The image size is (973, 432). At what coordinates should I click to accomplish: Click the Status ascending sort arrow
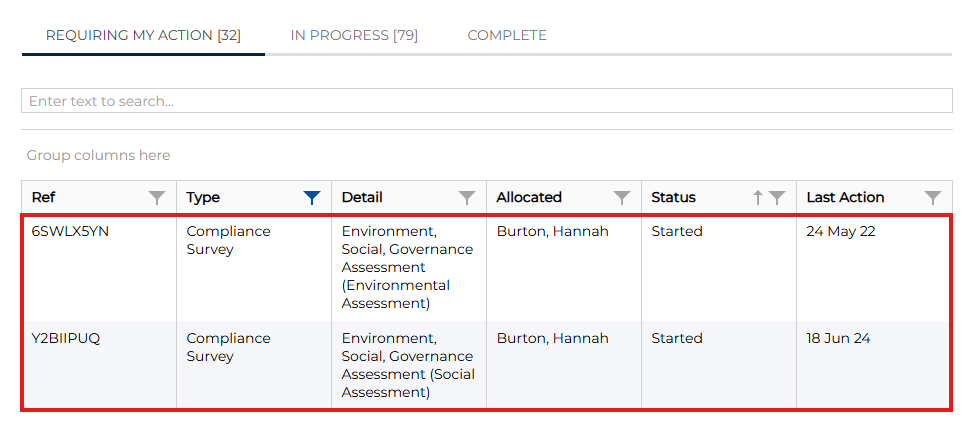point(758,198)
